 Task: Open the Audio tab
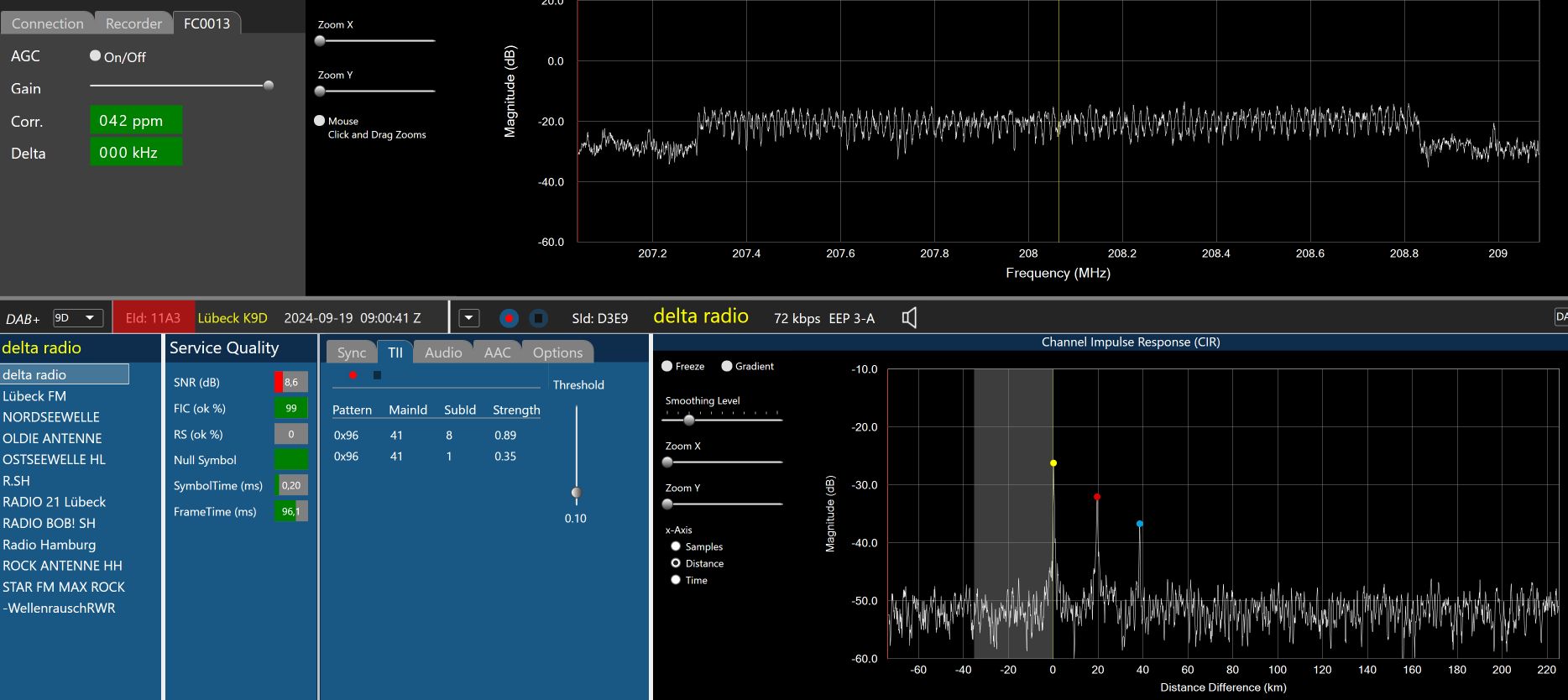[x=443, y=353]
